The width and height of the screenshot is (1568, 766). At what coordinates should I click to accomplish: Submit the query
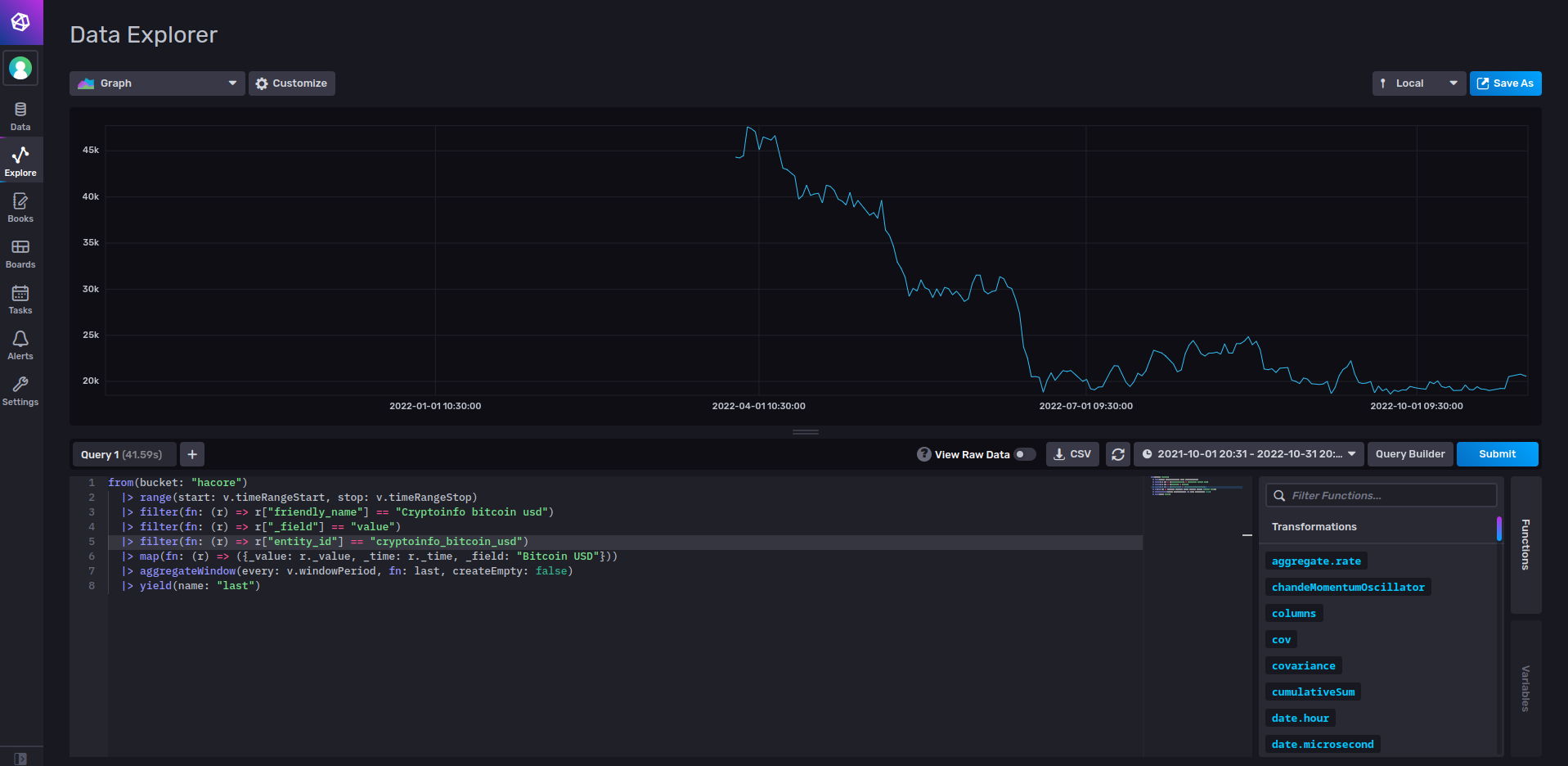(1498, 454)
